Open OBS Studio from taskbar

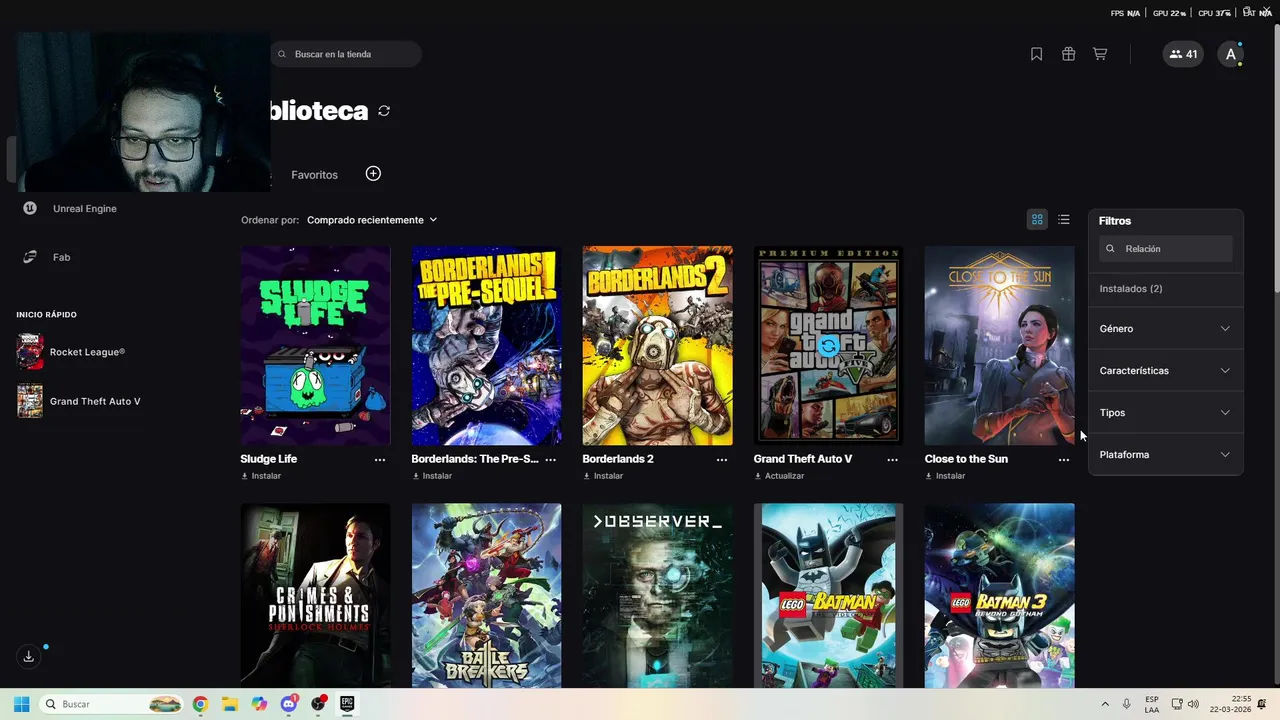point(318,704)
